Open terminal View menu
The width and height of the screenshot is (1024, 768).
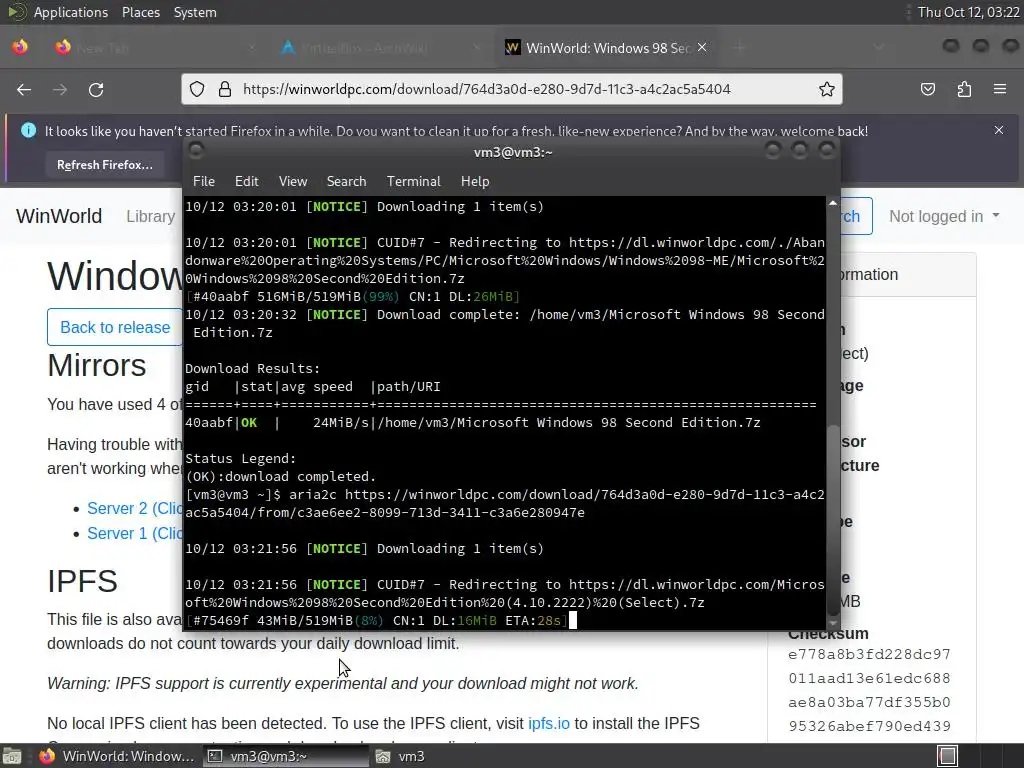[x=293, y=181]
